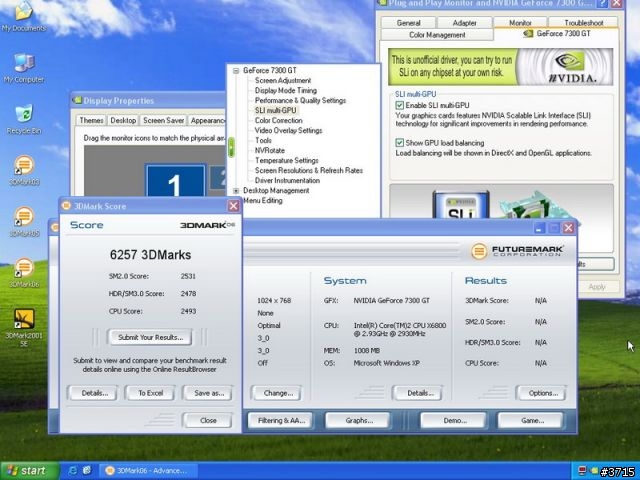Click the Display Properties title bar
640x480 pixels.
[x=148, y=100]
